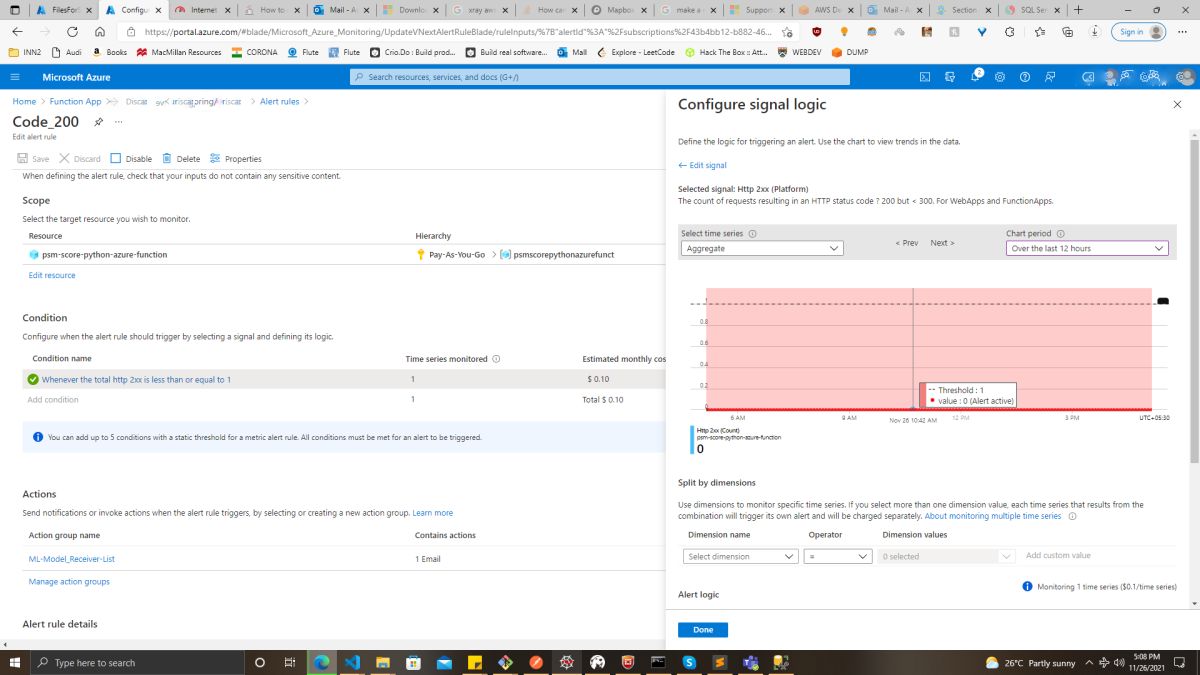Viewport: 1200px width, 675px height.
Task: Open alert rule Properties
Action: (235, 159)
